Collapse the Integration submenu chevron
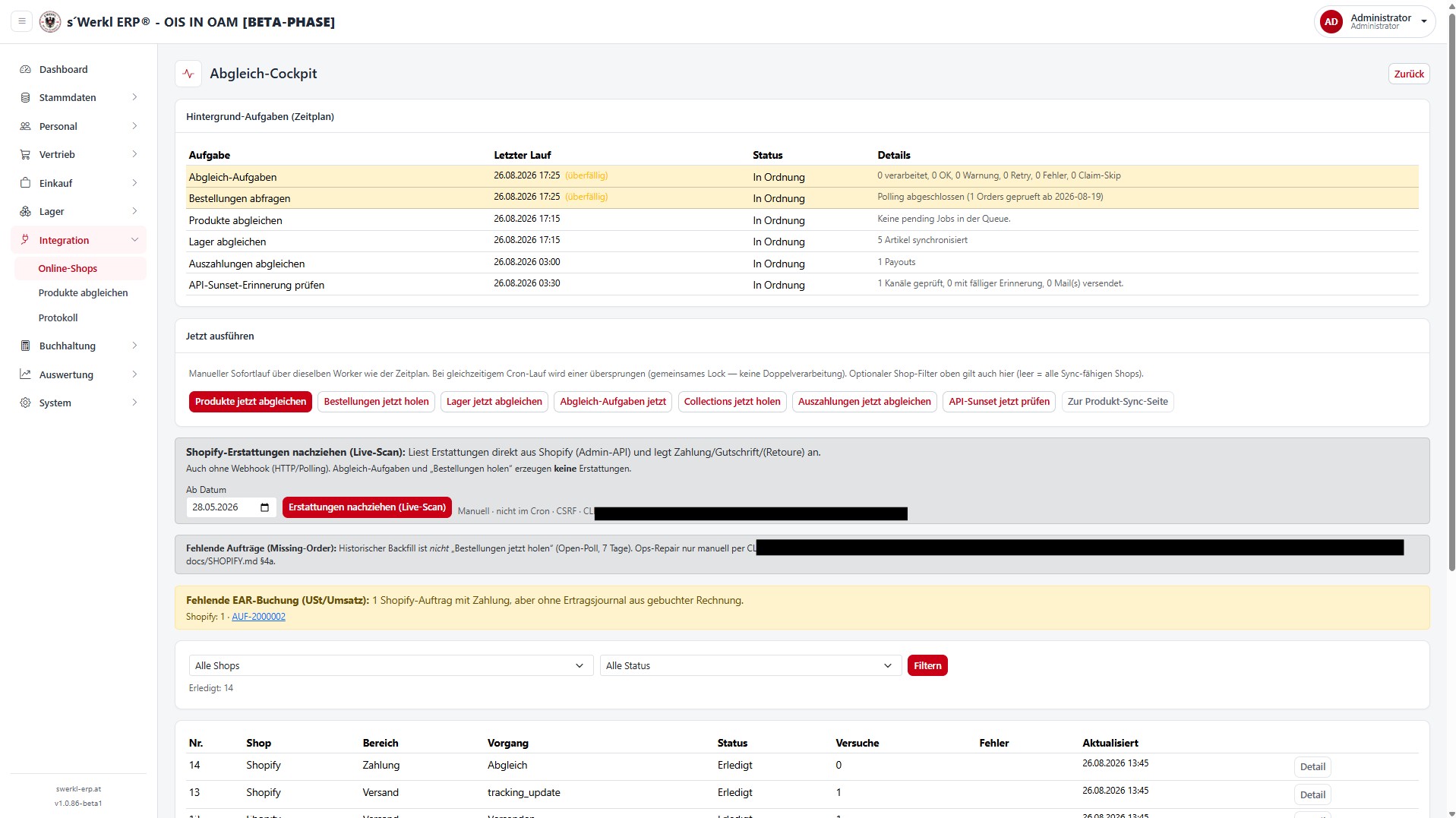 click(134, 240)
